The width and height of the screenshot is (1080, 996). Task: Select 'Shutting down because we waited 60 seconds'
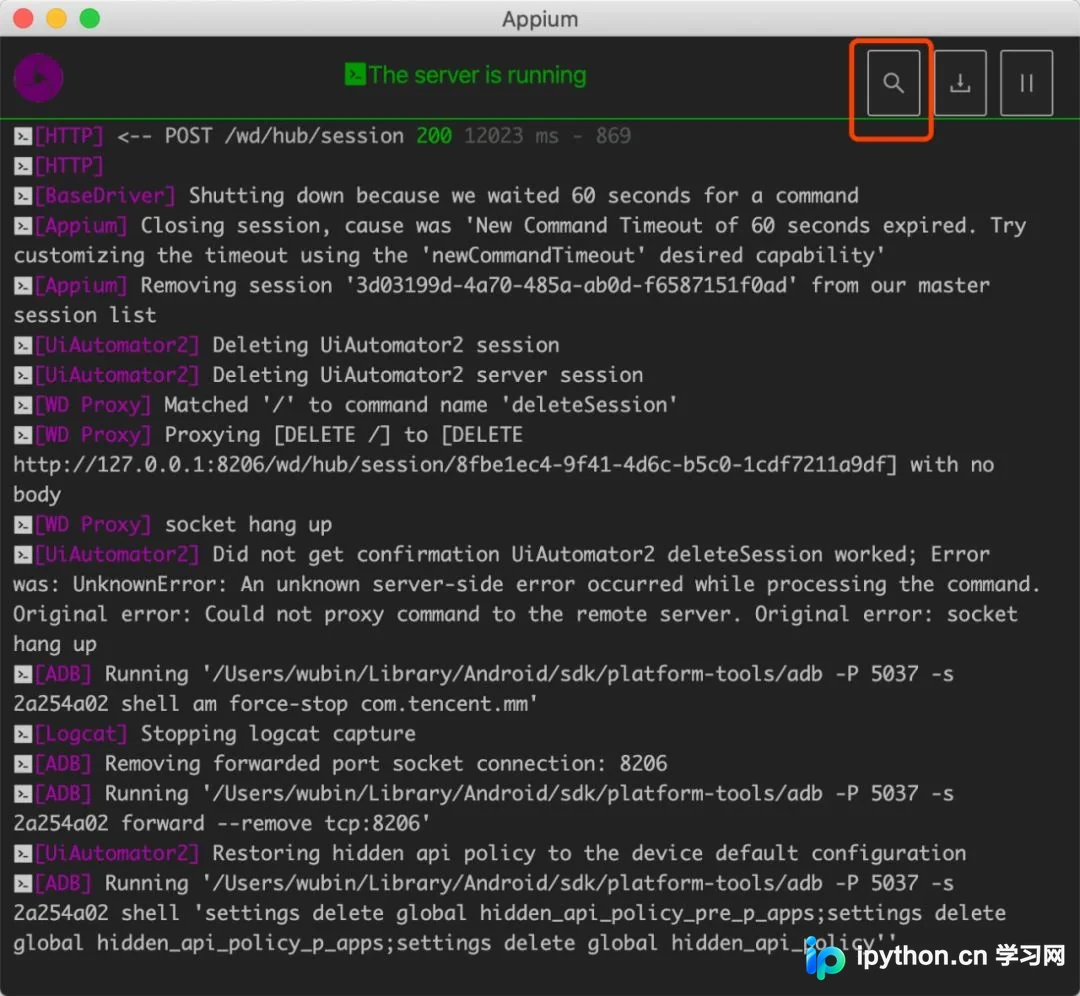click(439, 196)
